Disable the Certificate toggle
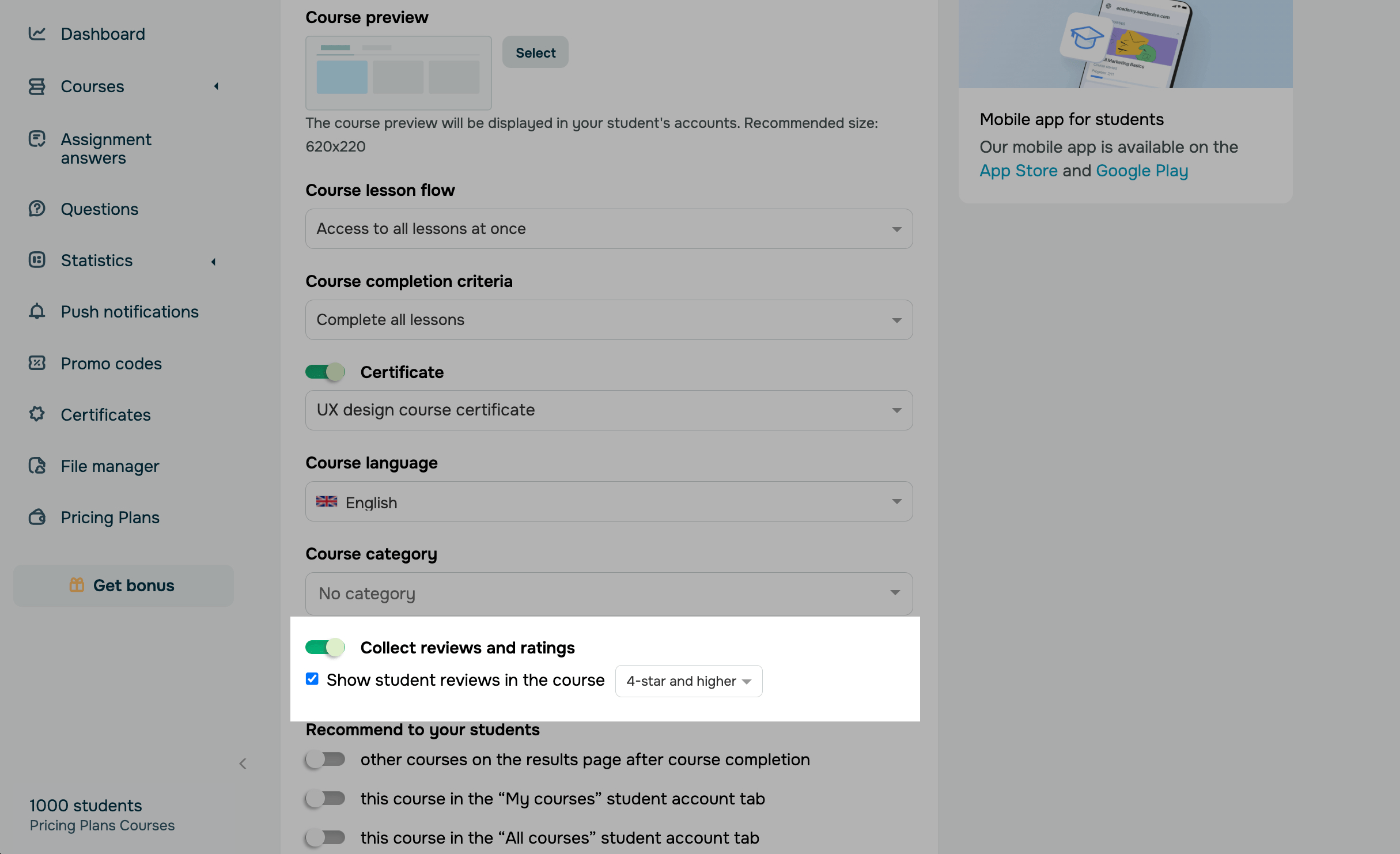The height and width of the screenshot is (854, 1400). point(325,372)
